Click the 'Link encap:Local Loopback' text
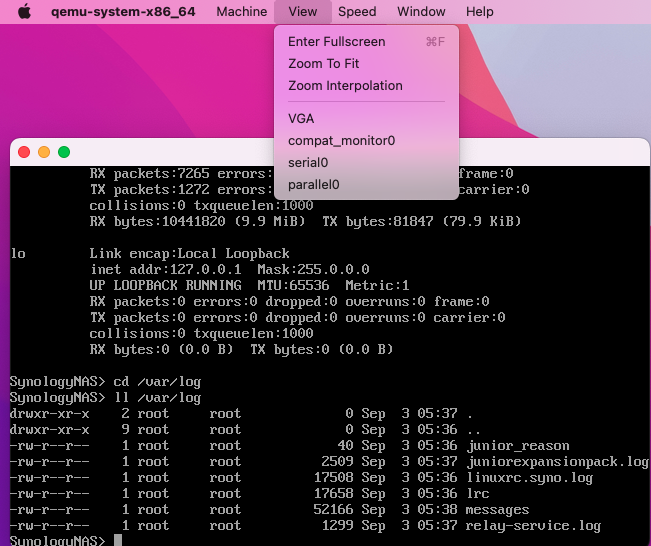 coord(189,253)
